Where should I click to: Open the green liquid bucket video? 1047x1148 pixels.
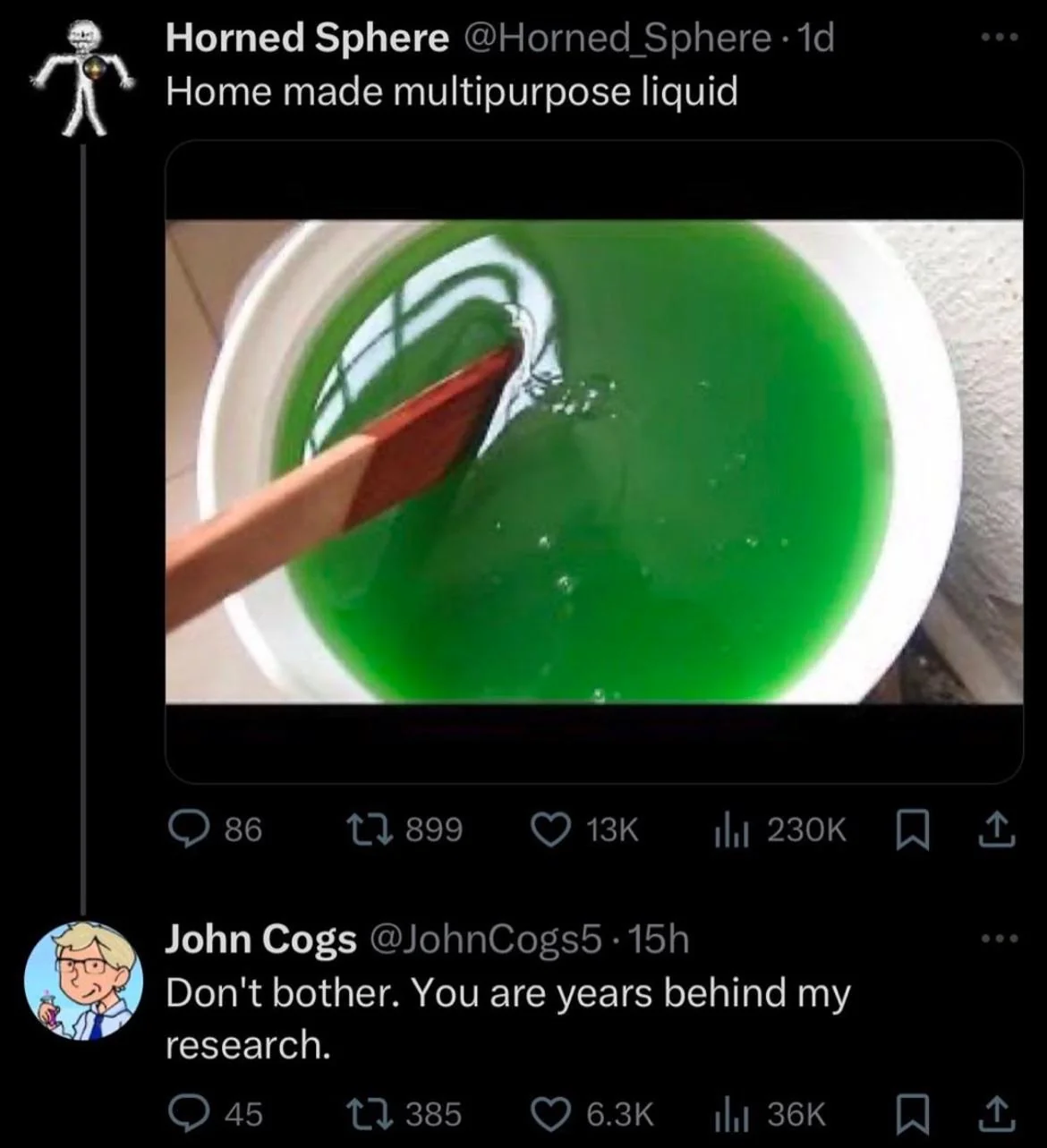pyautogui.click(x=594, y=462)
